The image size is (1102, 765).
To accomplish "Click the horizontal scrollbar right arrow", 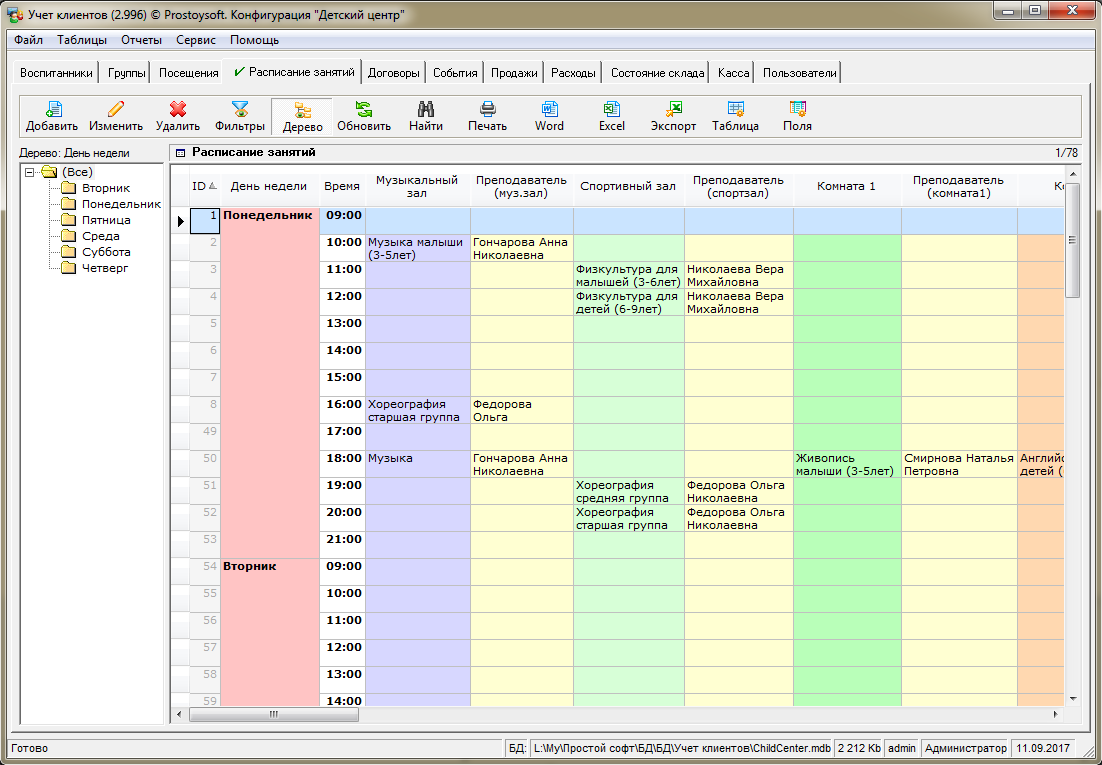I will pyautogui.click(x=1054, y=715).
